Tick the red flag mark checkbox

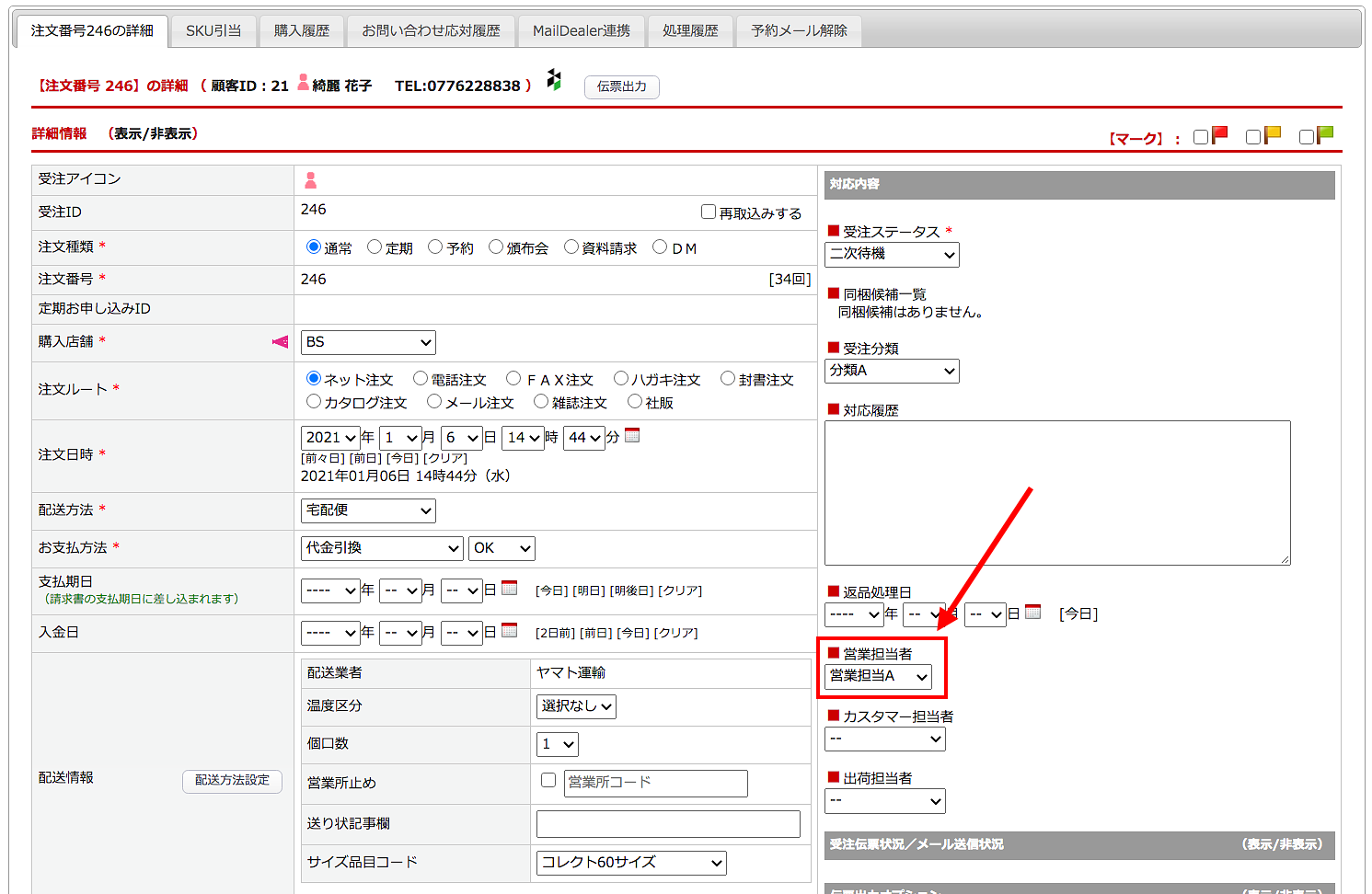(x=1201, y=137)
